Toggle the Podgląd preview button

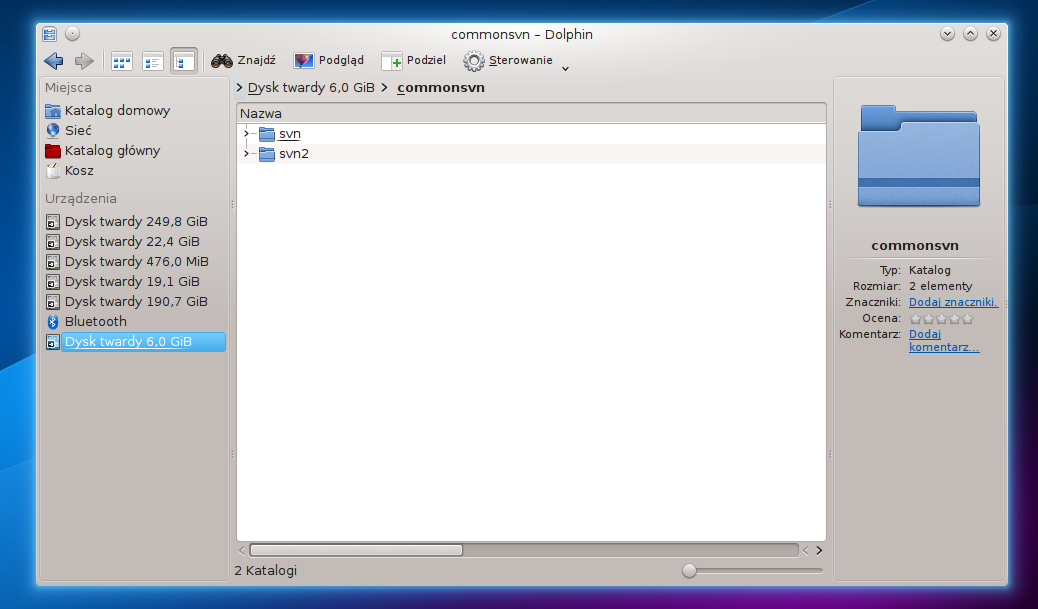coord(329,61)
